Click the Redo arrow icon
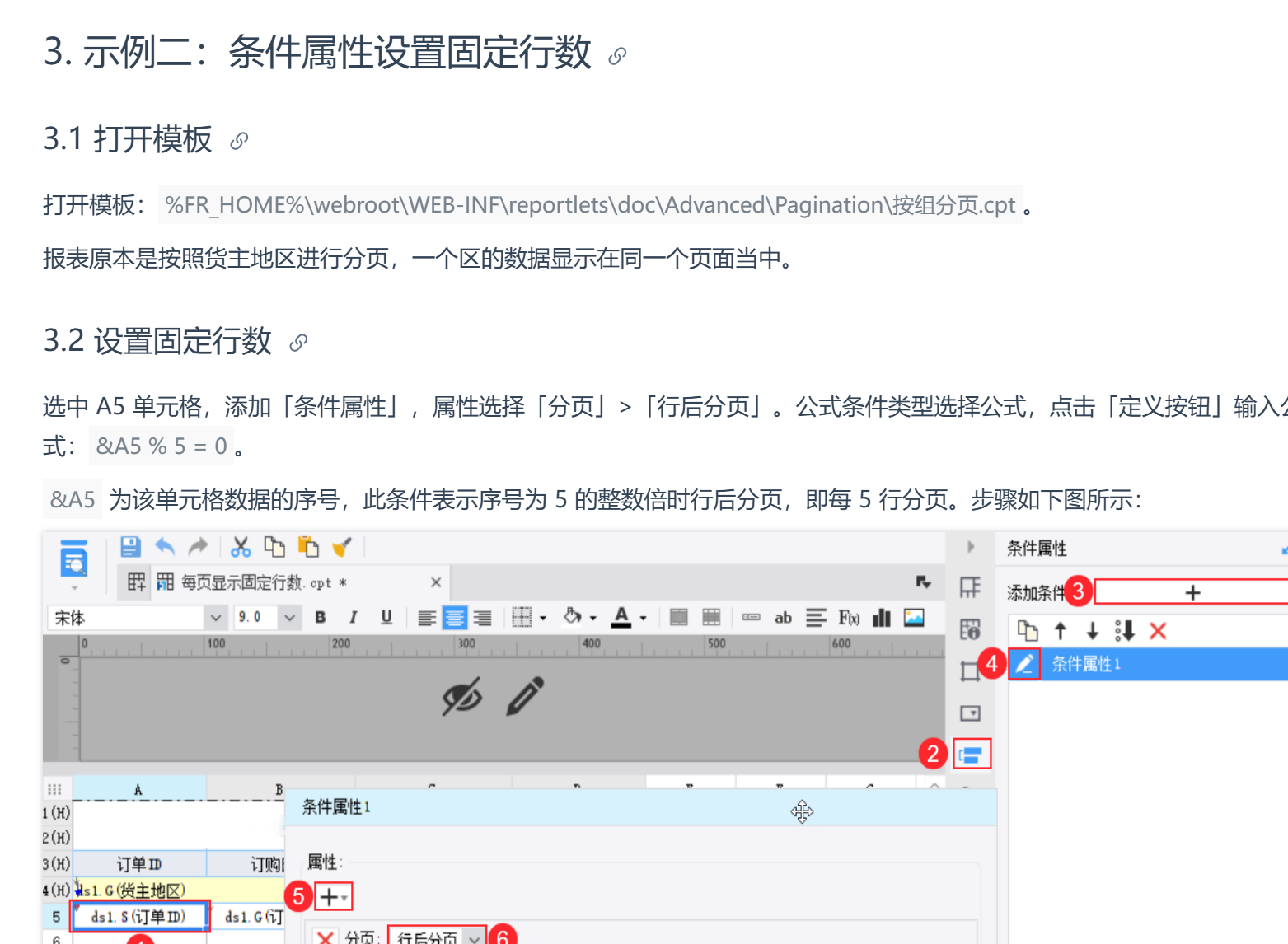The image size is (1288, 944). [x=199, y=547]
